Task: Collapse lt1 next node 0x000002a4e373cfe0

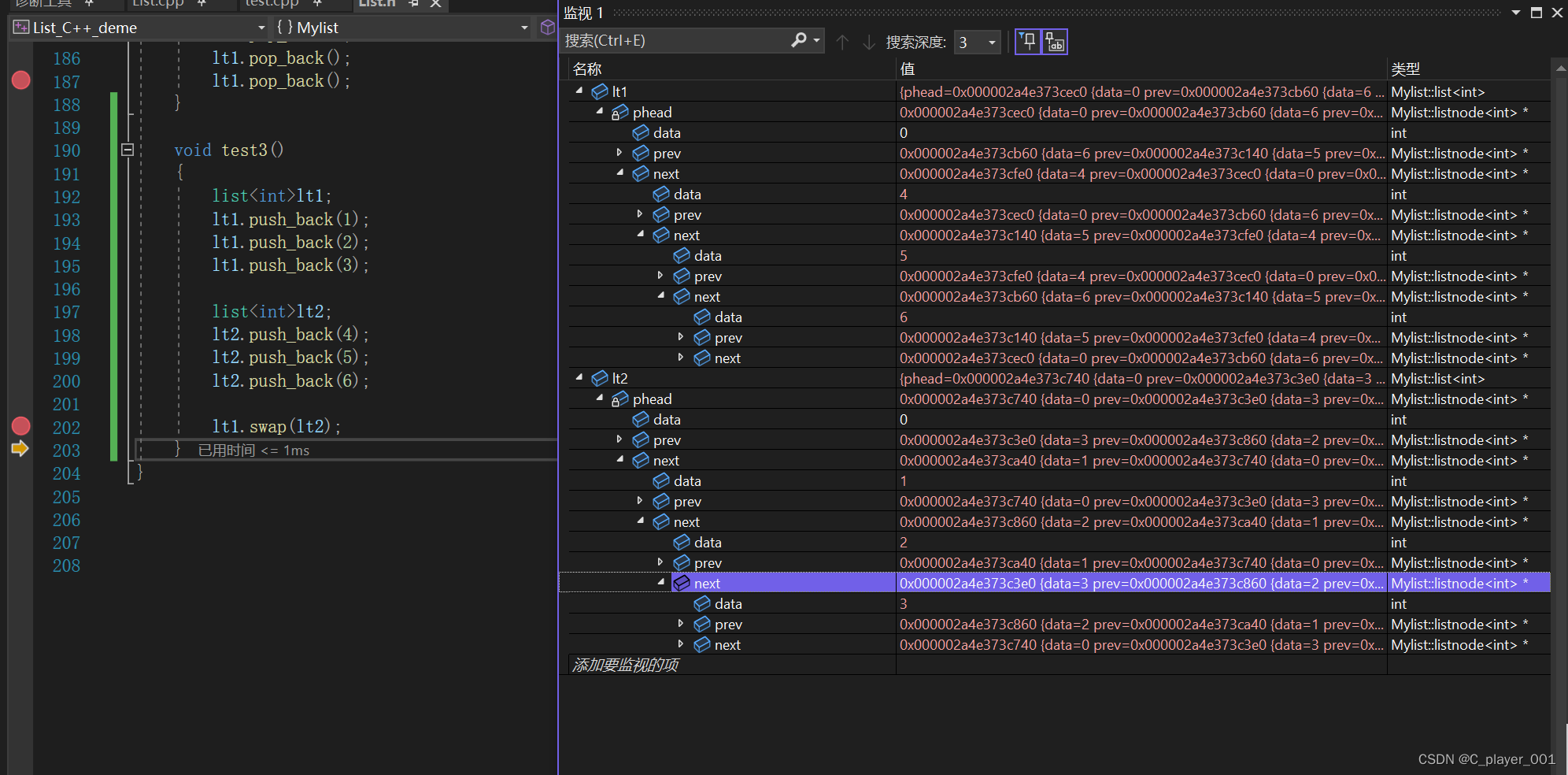Action: pyautogui.click(x=620, y=172)
